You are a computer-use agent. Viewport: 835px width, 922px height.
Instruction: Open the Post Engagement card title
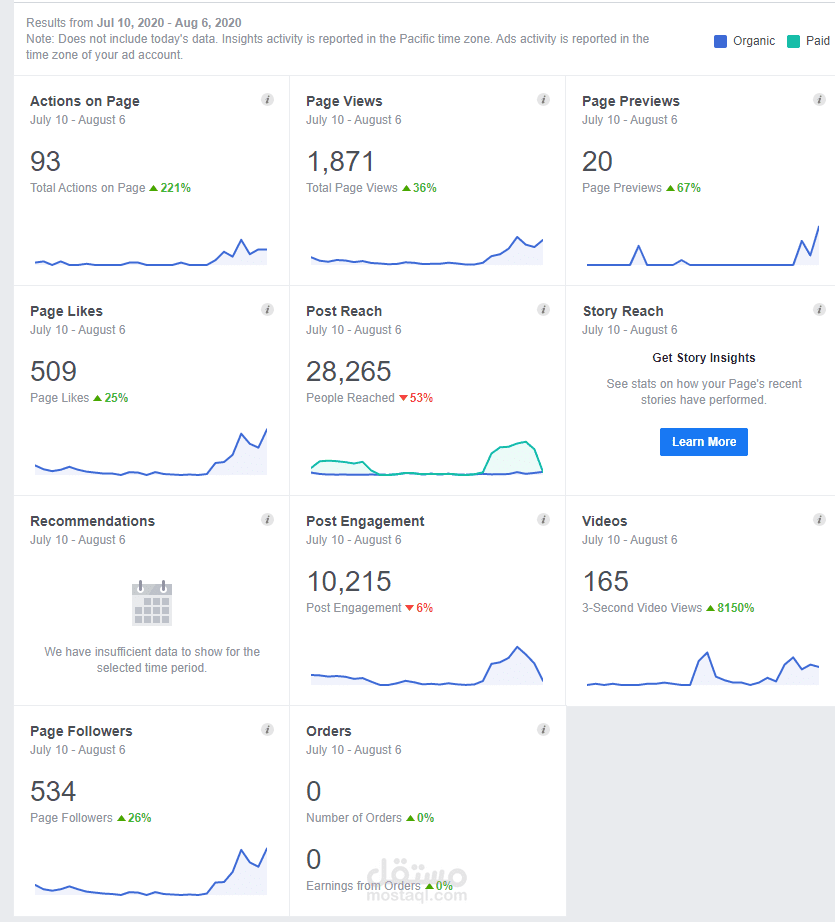[x=365, y=521]
